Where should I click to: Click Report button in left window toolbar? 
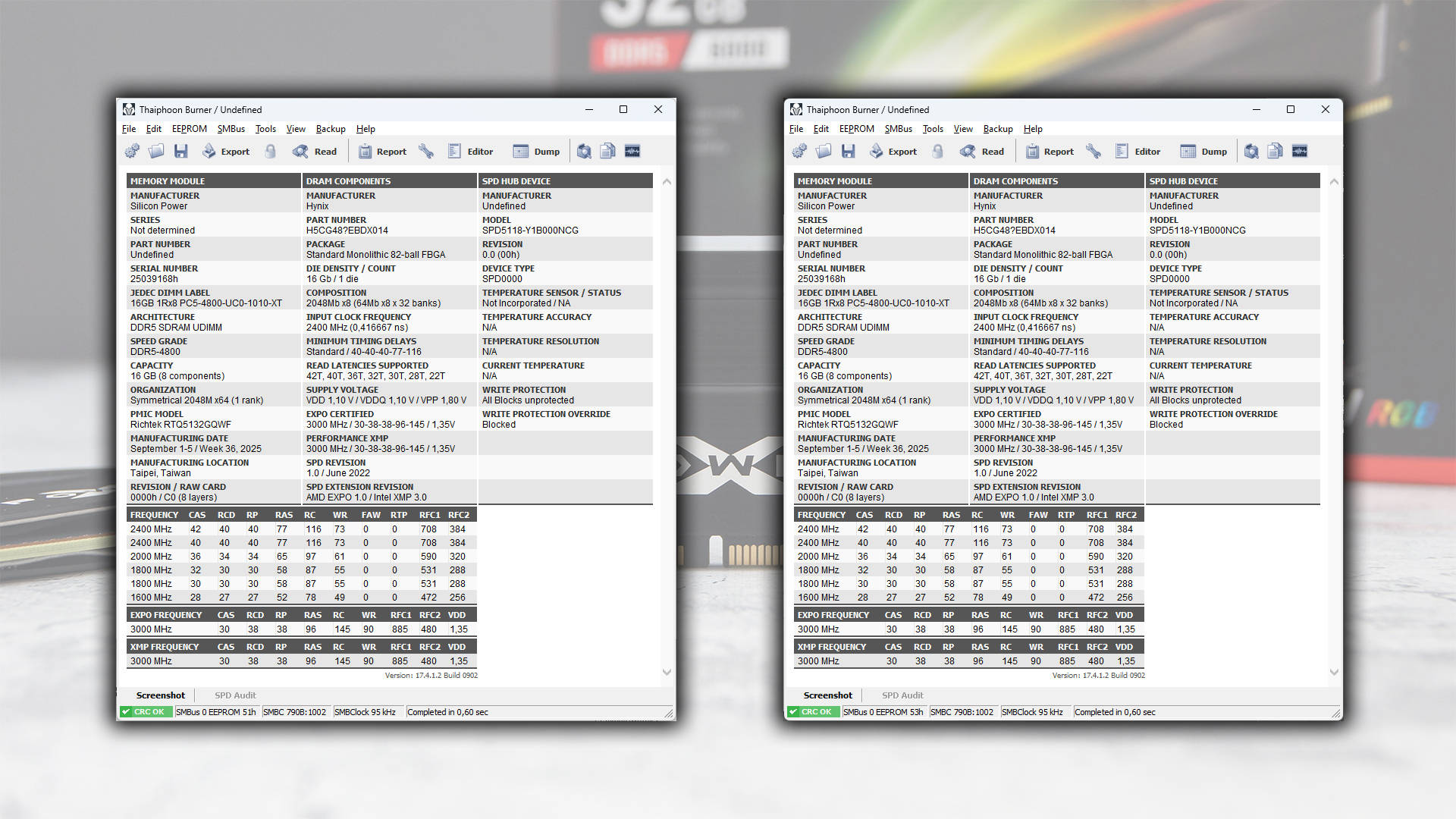point(383,152)
